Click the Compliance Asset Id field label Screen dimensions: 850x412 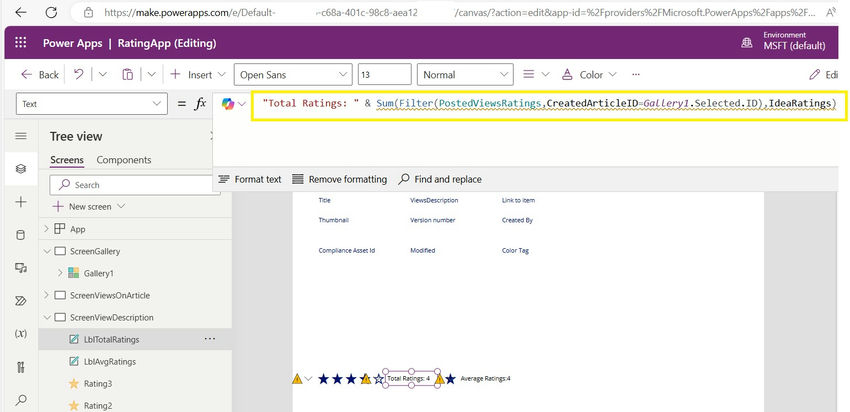pos(346,250)
